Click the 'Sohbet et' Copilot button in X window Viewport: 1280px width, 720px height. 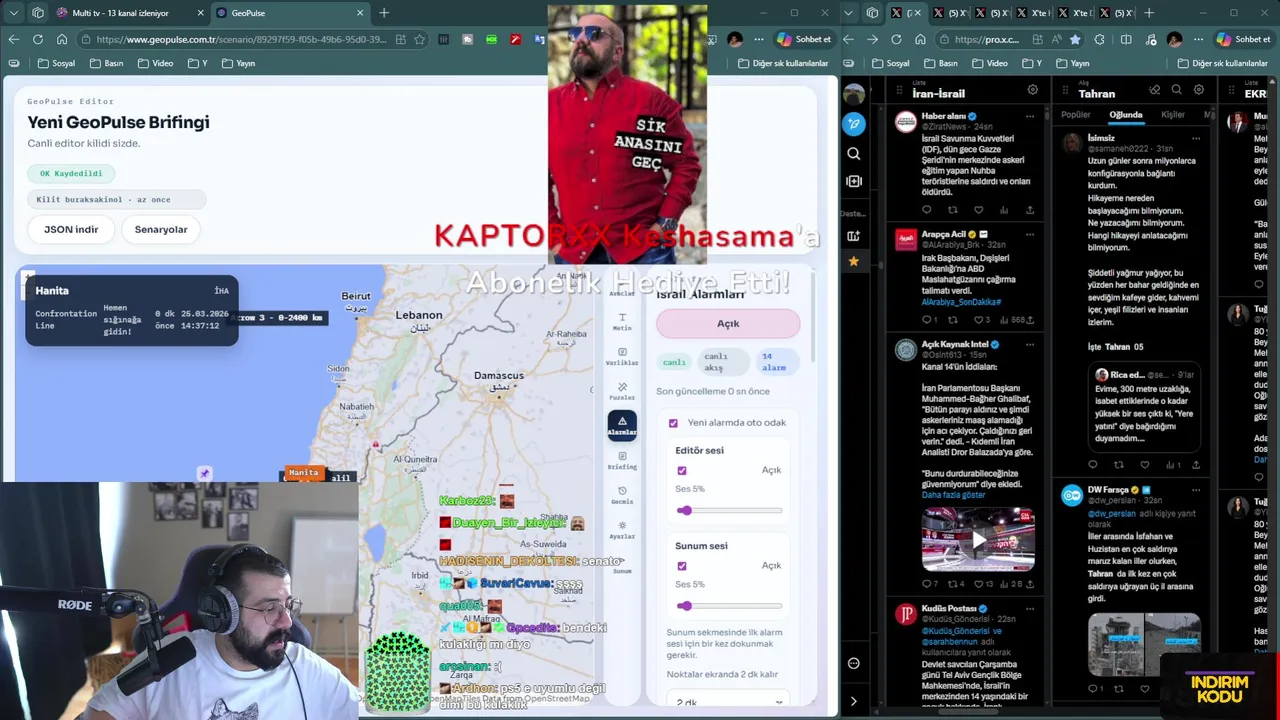(x=1243, y=39)
